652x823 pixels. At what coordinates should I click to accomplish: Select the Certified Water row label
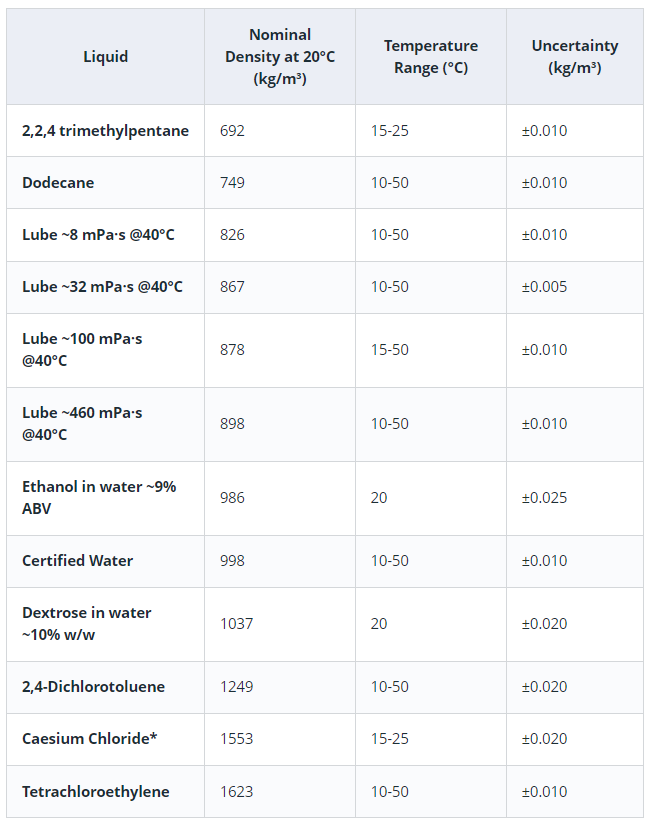pyautogui.click(x=77, y=561)
